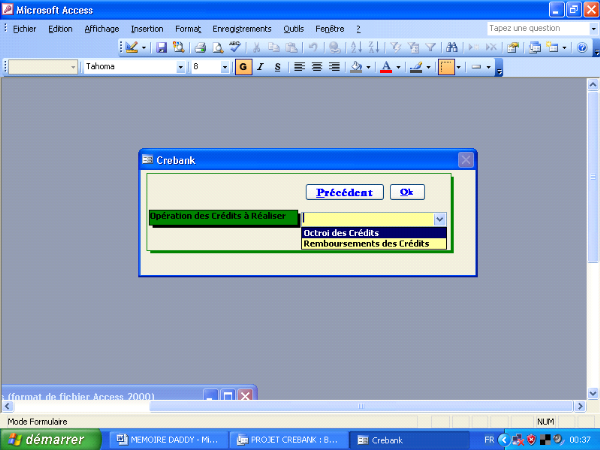Click the Opération des Crédits combo arrow
Viewport: 600px width, 450px height.
(439, 218)
